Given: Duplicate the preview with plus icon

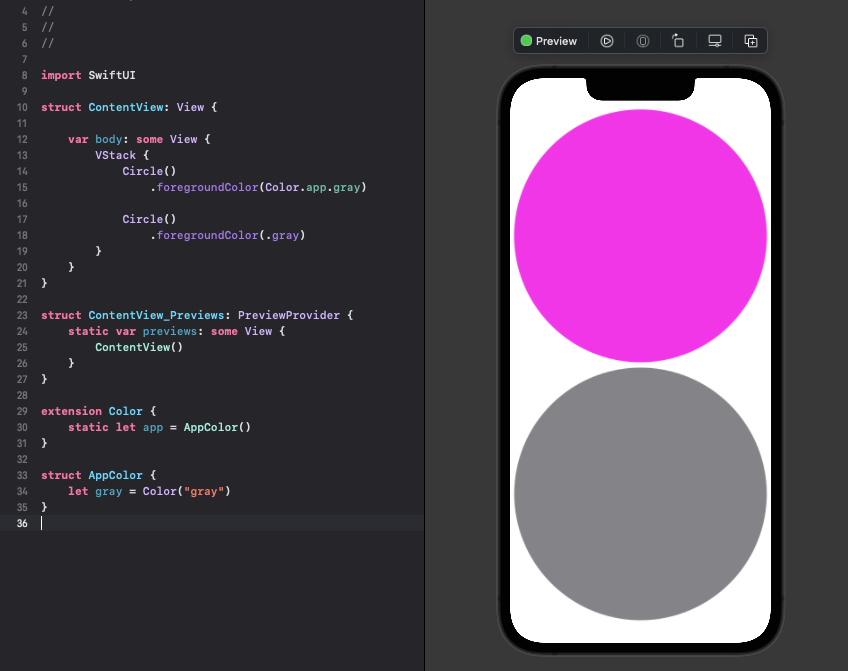Looking at the screenshot, I should tap(751, 41).
